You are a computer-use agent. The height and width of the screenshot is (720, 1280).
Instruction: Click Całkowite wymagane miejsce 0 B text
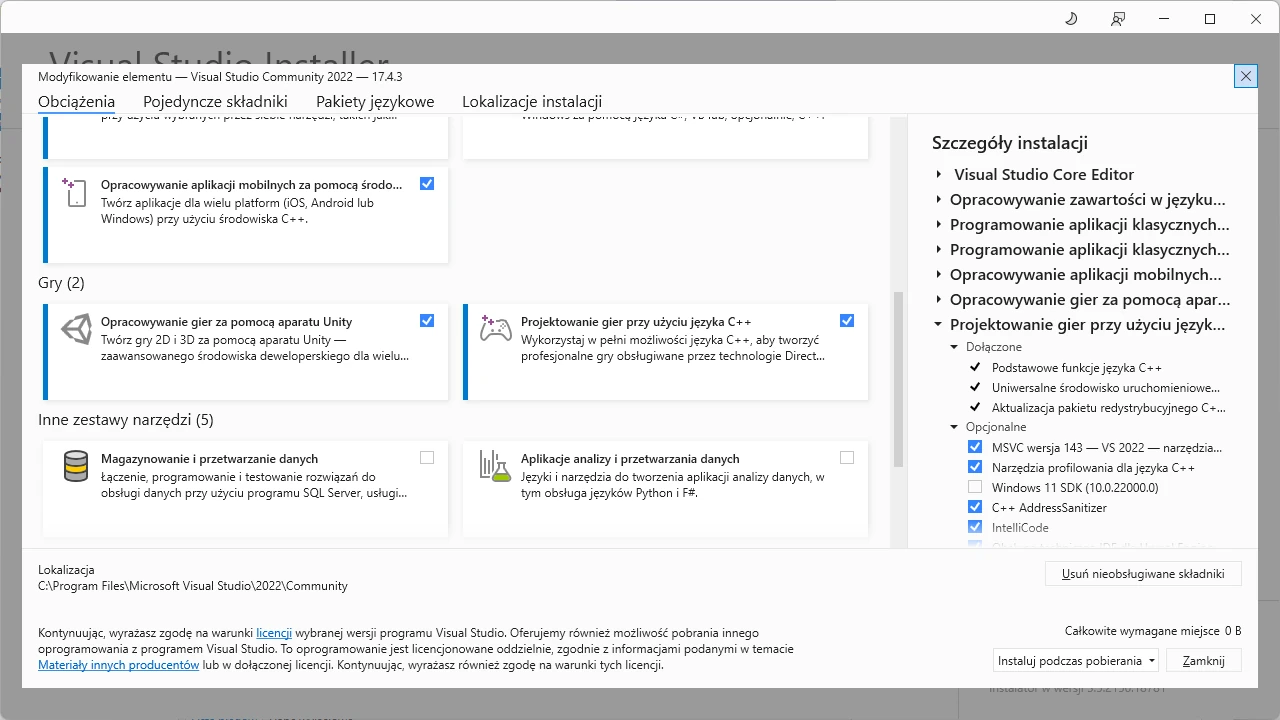click(x=1153, y=631)
